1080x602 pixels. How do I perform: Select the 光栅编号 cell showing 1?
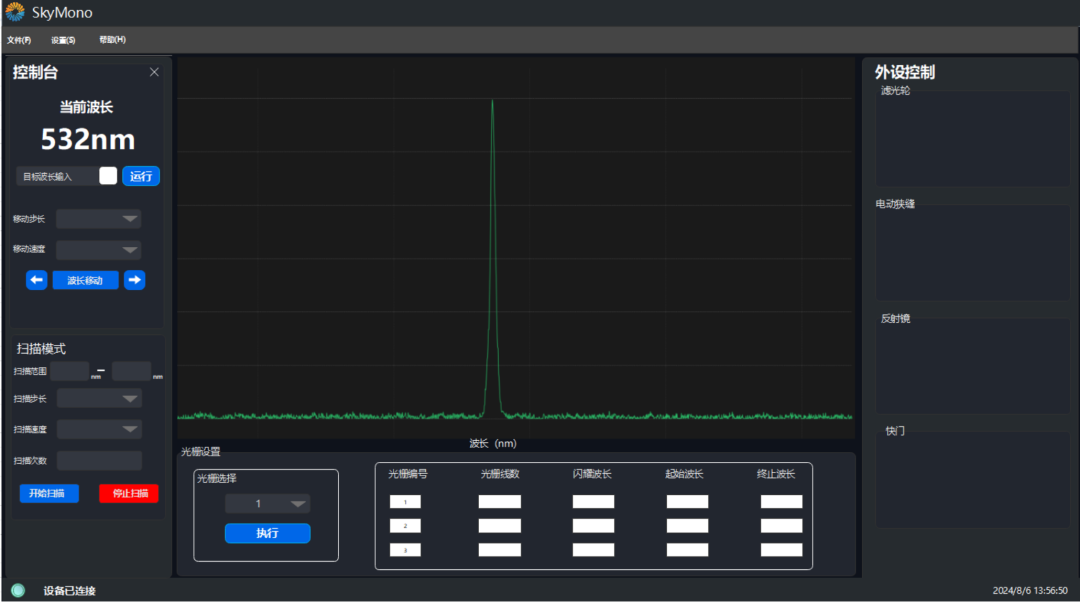(405, 502)
